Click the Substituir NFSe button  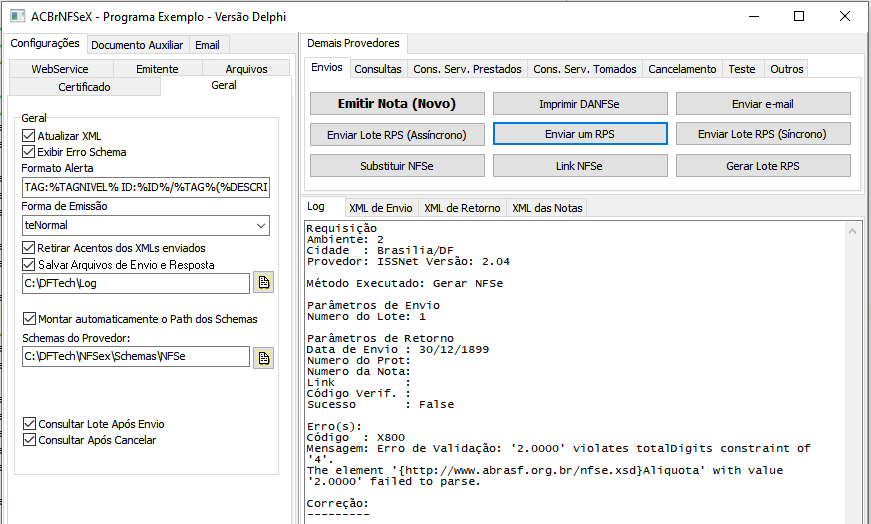(x=397, y=166)
